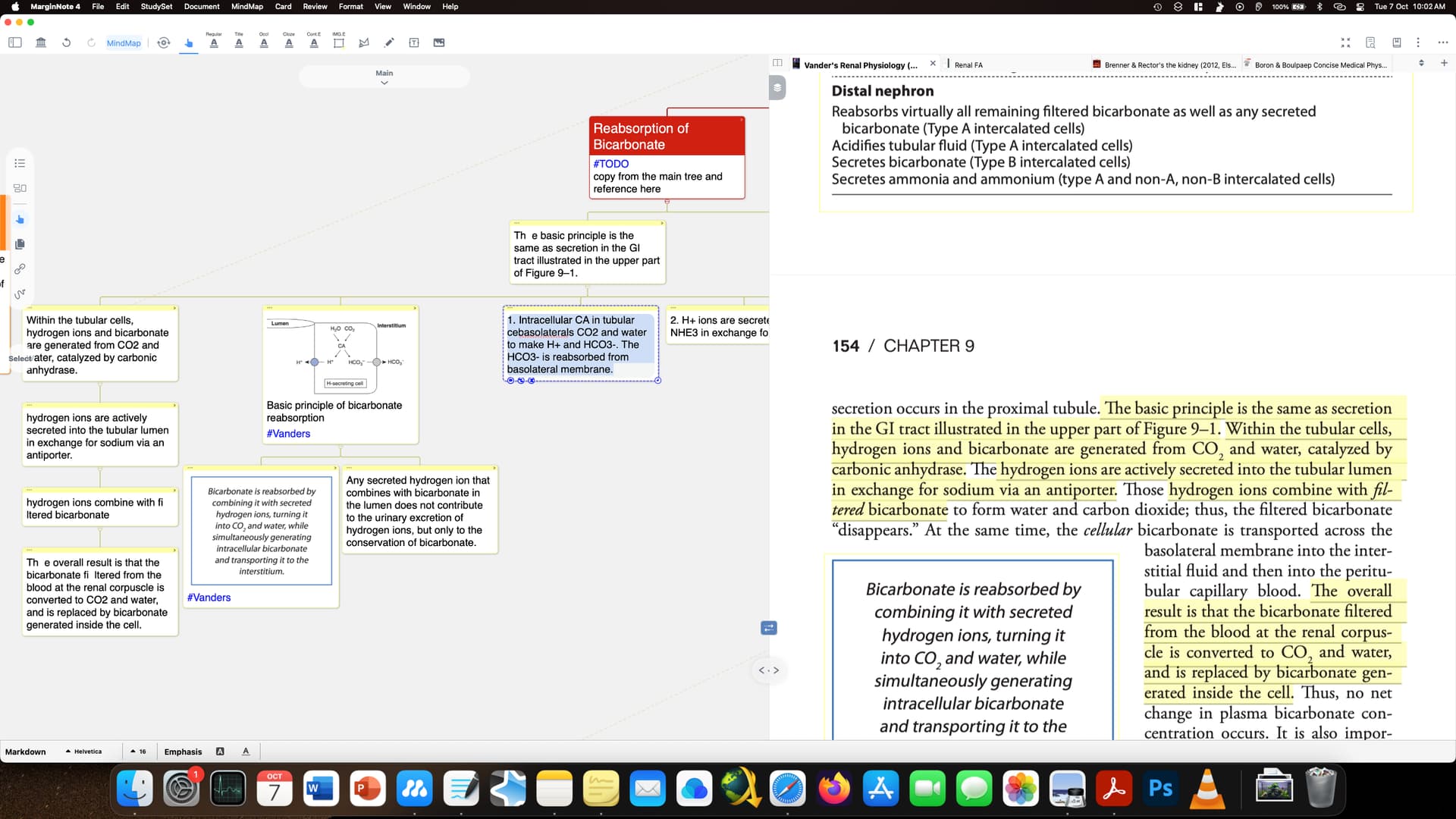Toggle the MindMap mode button
This screenshot has height=819, width=1456.
tap(124, 43)
